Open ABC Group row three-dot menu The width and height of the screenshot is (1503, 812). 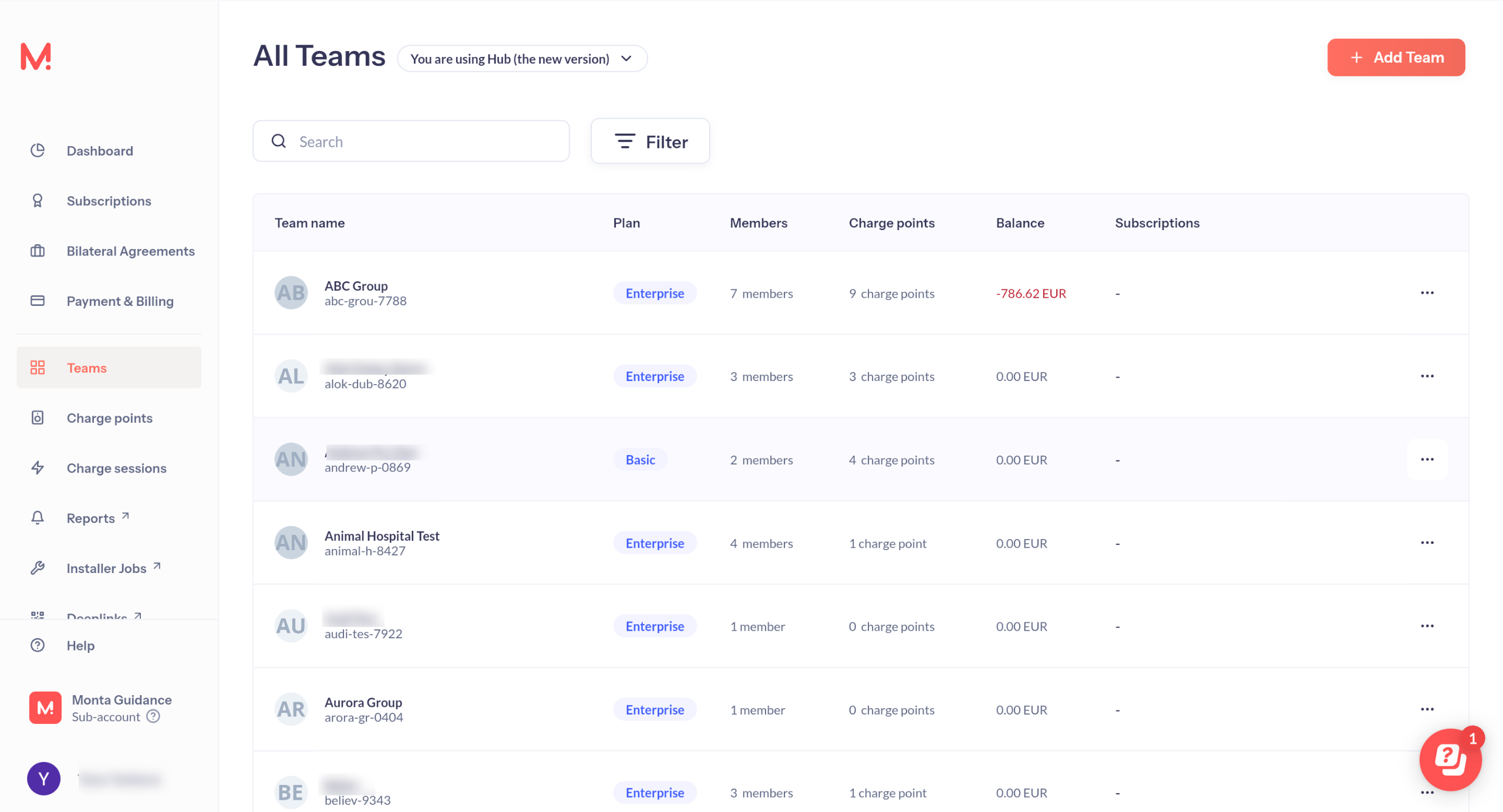pyautogui.click(x=1427, y=293)
